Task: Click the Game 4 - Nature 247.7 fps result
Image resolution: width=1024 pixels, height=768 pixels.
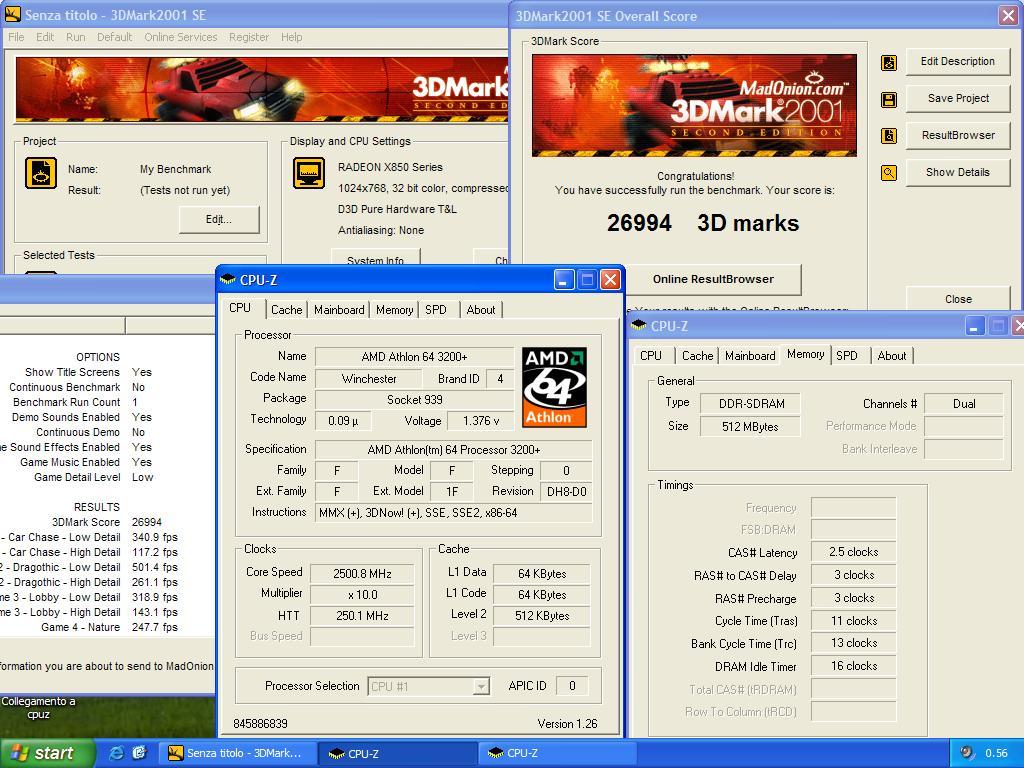Action: click(x=109, y=627)
